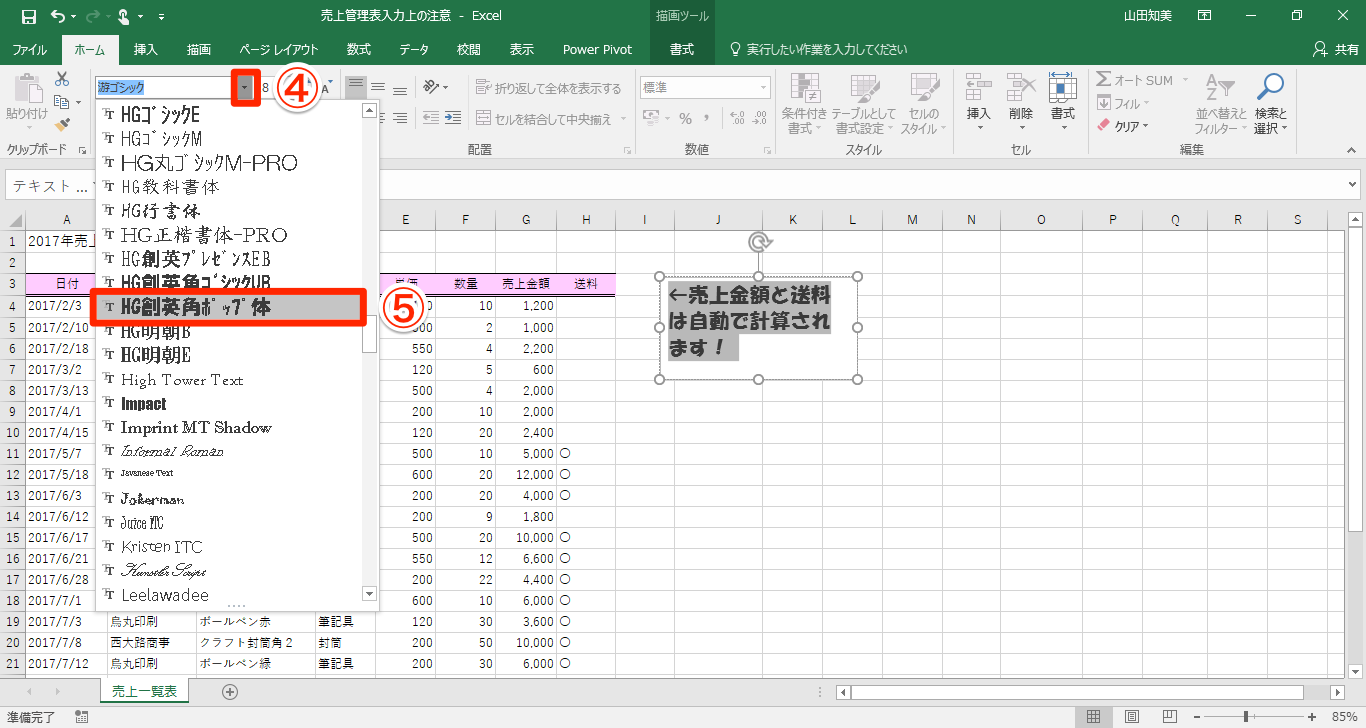
Task: Switch to Page Layout view in status bar
Action: click(x=1131, y=717)
